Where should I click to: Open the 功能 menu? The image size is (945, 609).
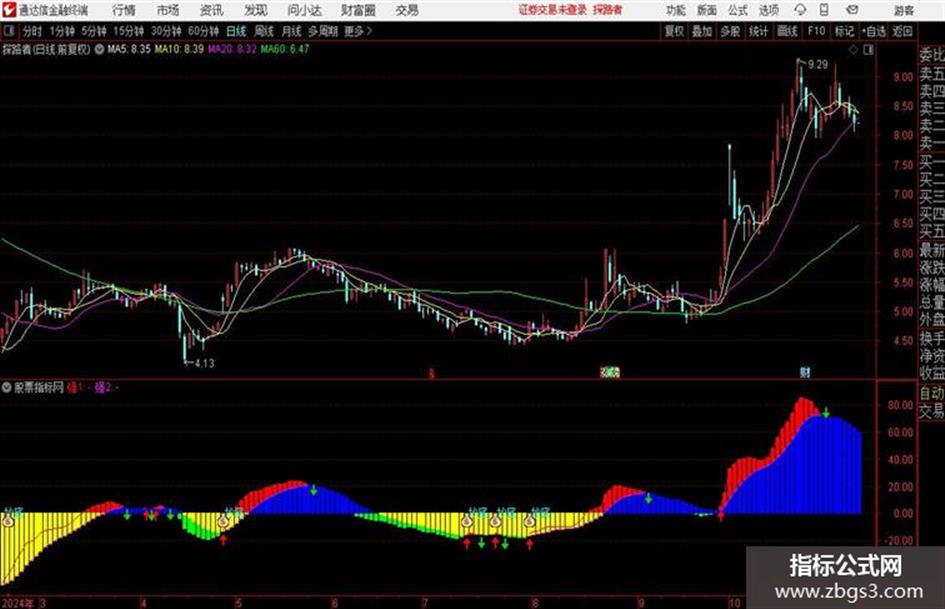(x=676, y=10)
